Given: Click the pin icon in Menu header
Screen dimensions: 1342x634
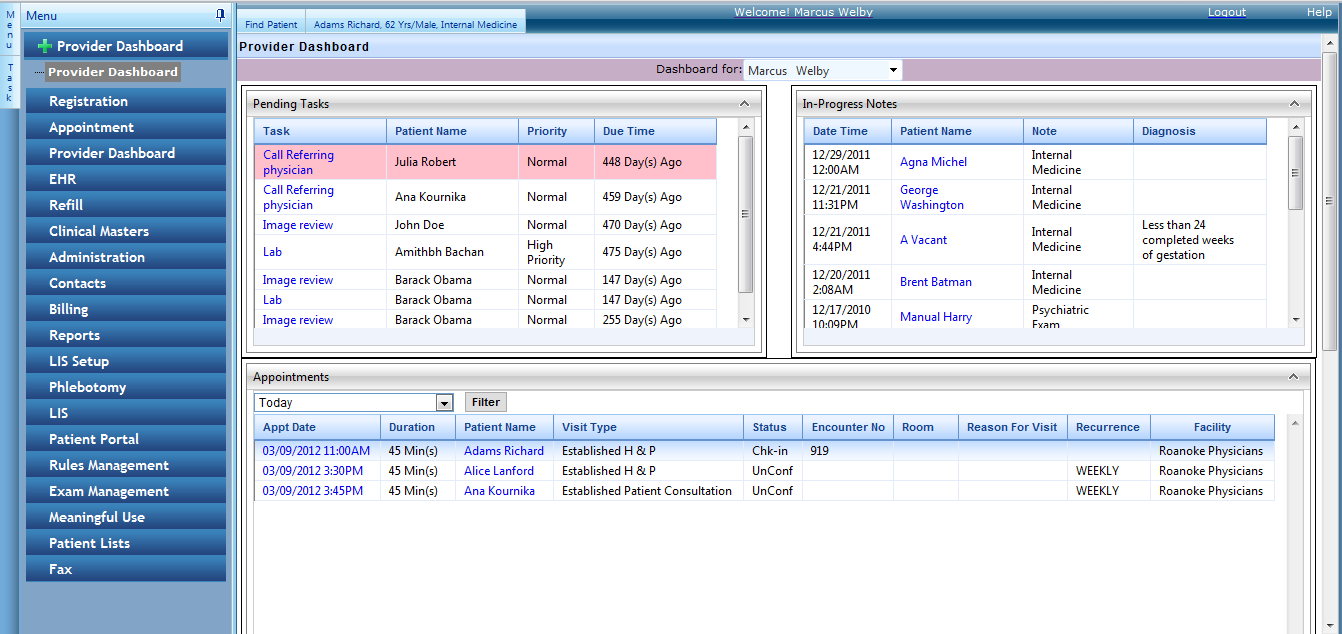Looking at the screenshot, I should 220,15.
